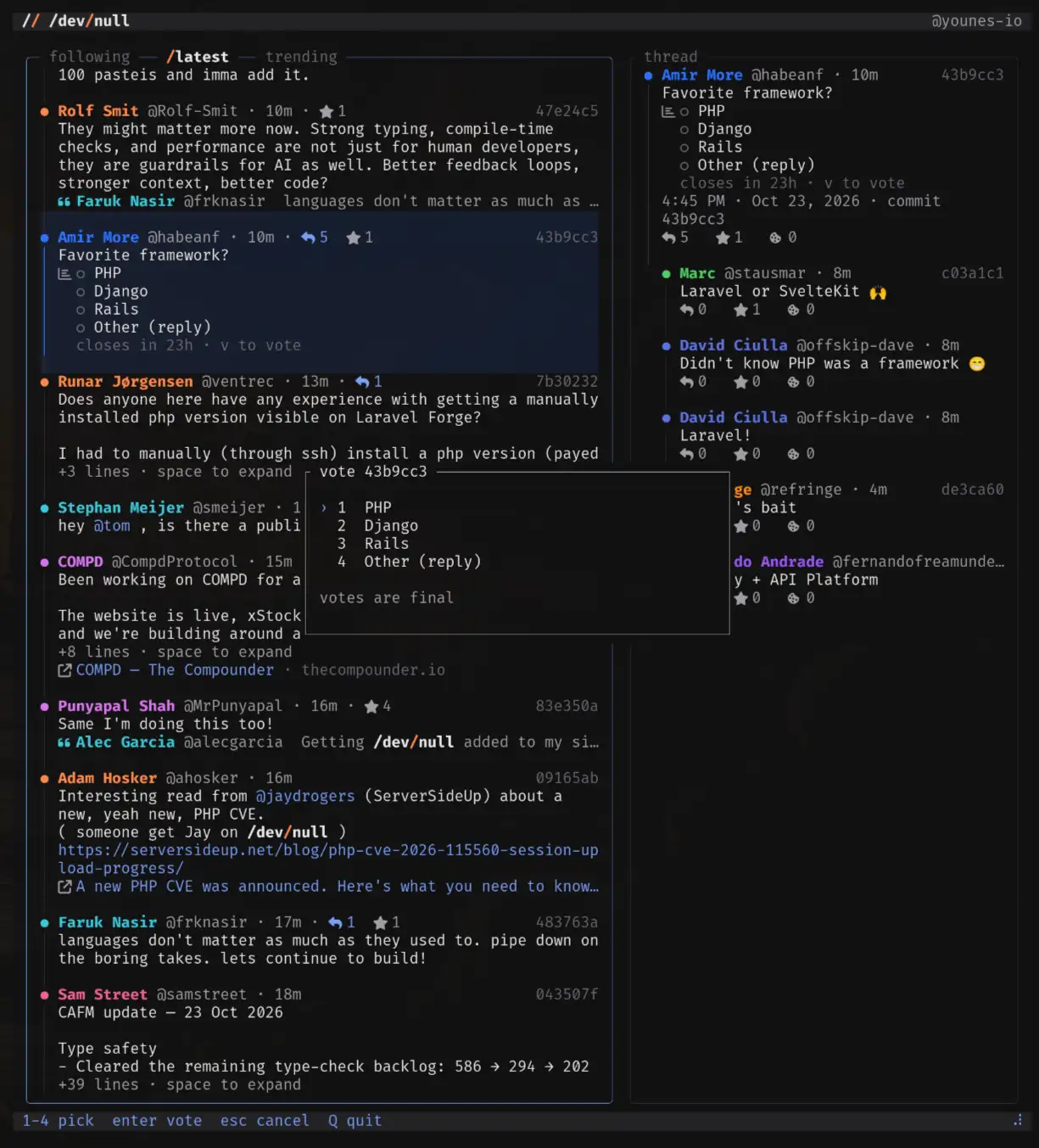Switch to the /latest tab

[x=198, y=57]
